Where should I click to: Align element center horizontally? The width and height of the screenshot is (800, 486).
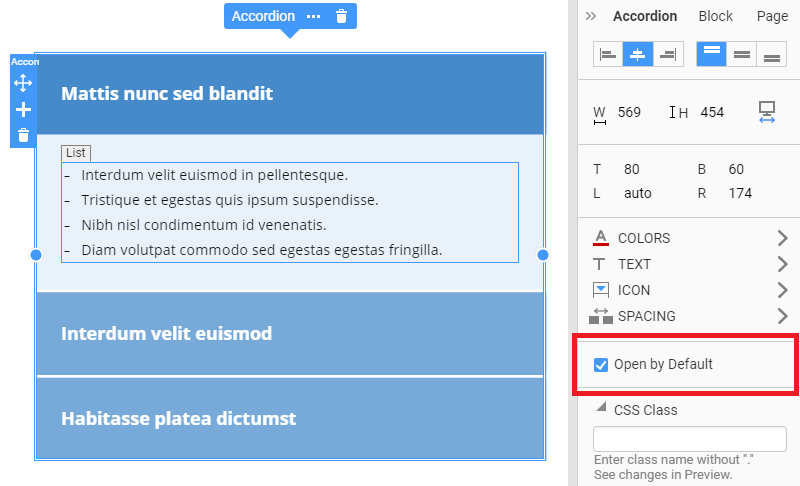pos(638,54)
